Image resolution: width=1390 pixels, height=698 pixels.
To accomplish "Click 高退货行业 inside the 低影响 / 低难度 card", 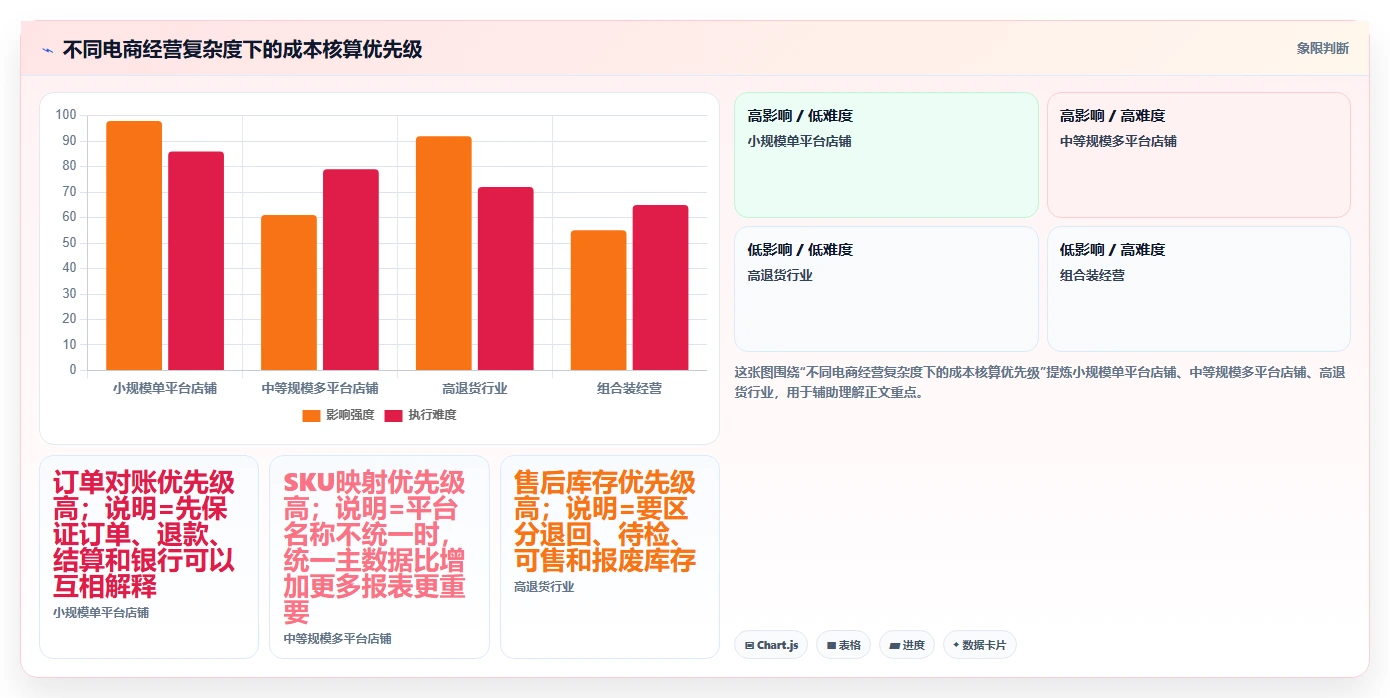I will coord(780,275).
